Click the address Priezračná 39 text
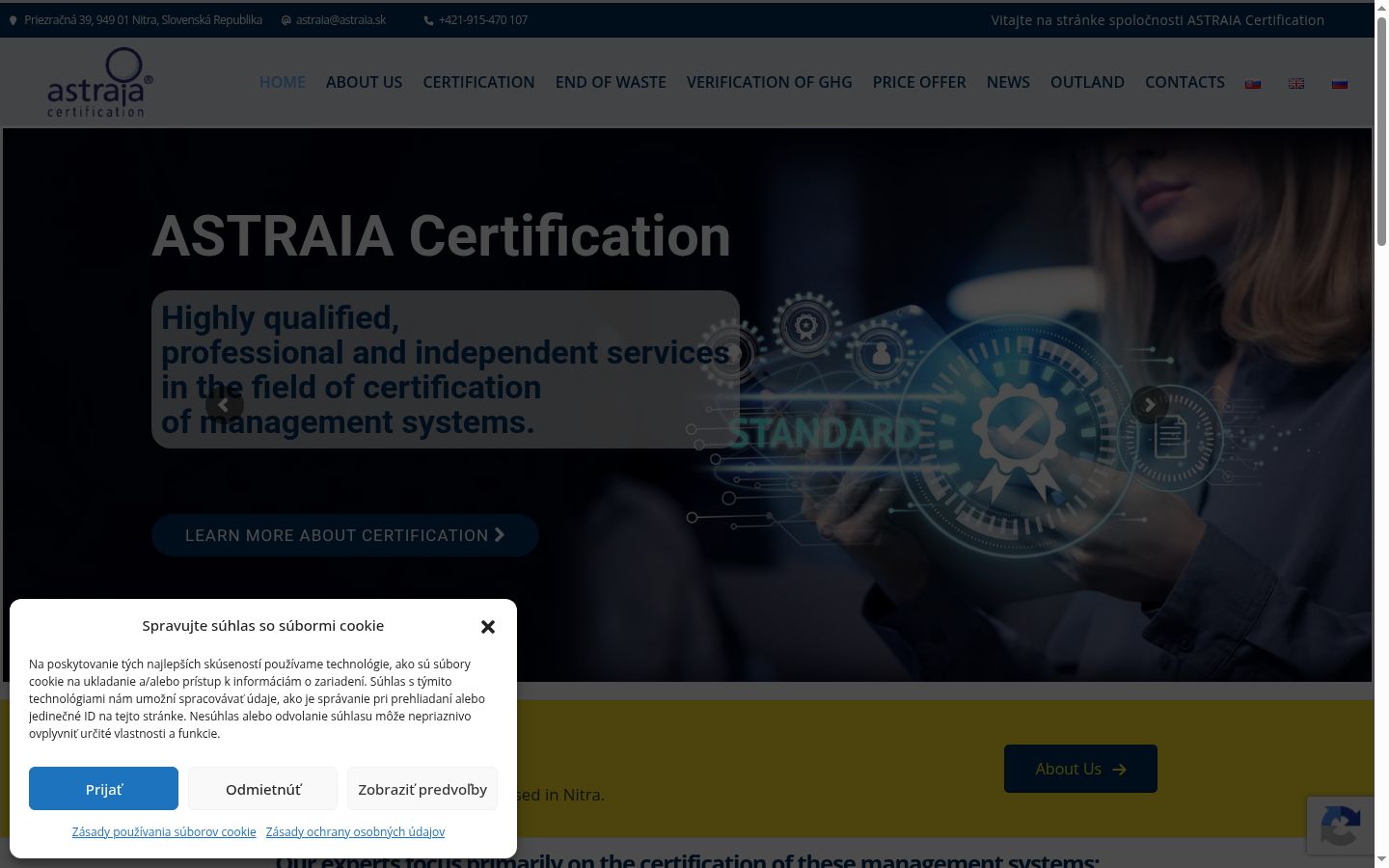Viewport: 1389px width, 868px height. tap(143, 20)
